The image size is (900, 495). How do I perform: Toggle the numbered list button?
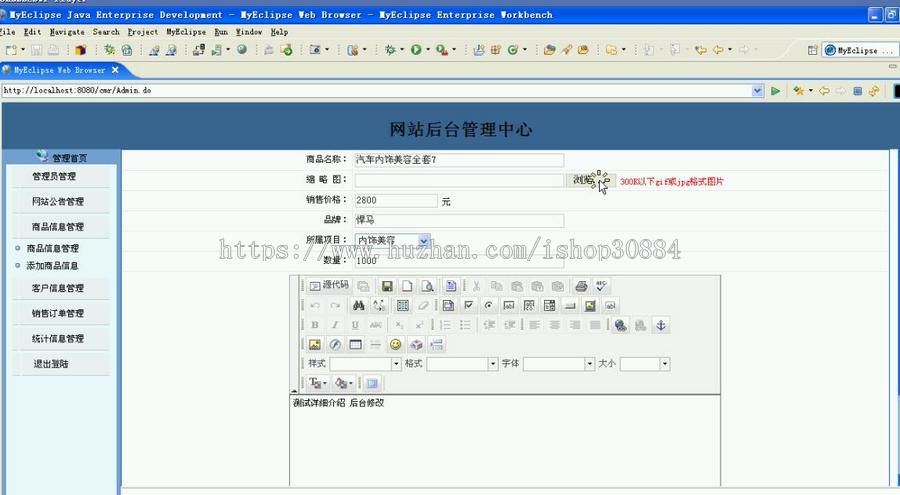click(445, 325)
